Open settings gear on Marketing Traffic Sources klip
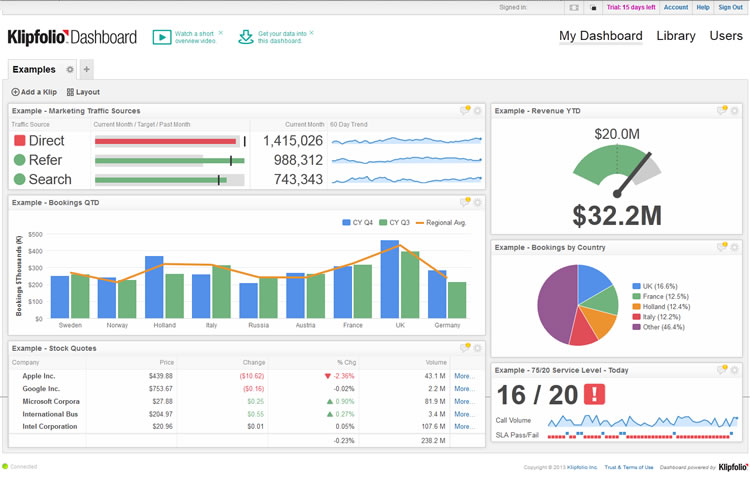 point(478,111)
